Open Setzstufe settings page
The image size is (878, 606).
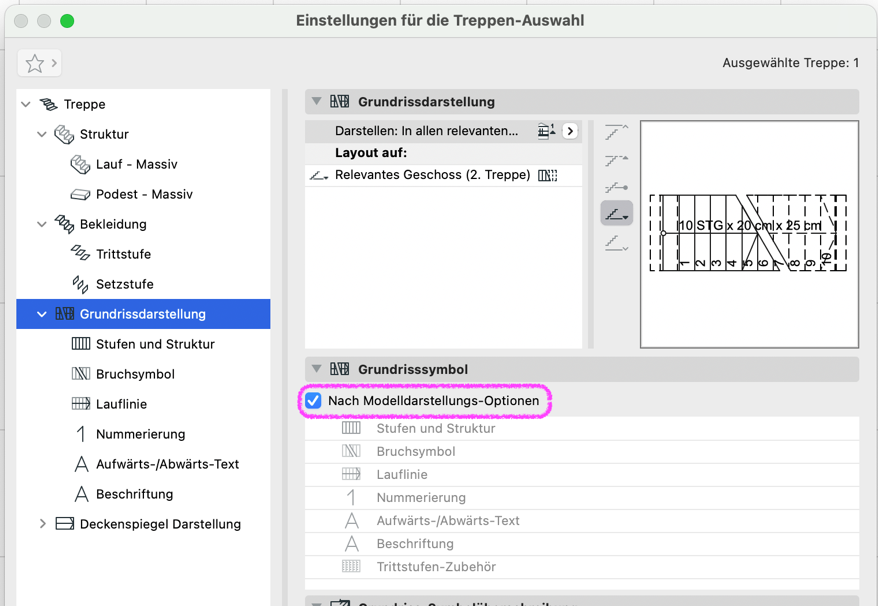[125, 285]
